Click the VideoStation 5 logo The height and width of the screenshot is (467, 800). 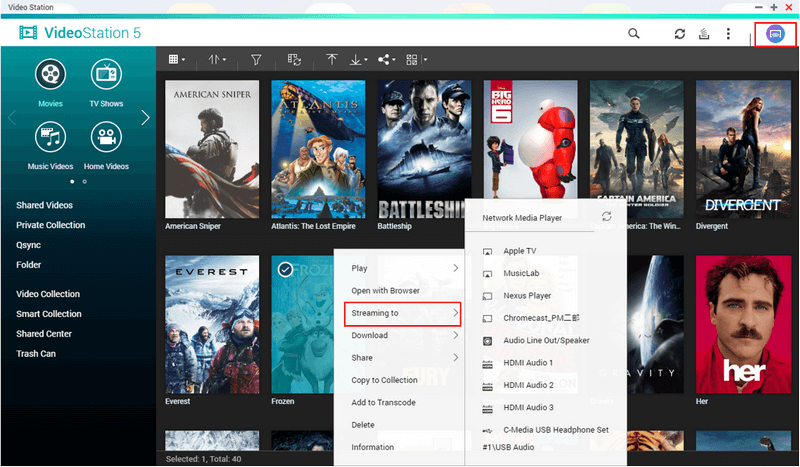[x=80, y=33]
